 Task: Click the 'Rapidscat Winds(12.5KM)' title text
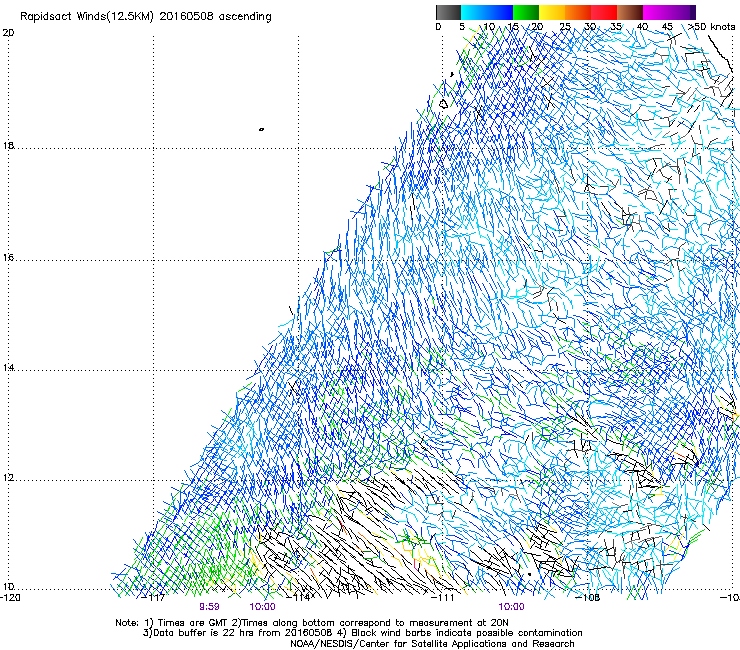point(86,17)
